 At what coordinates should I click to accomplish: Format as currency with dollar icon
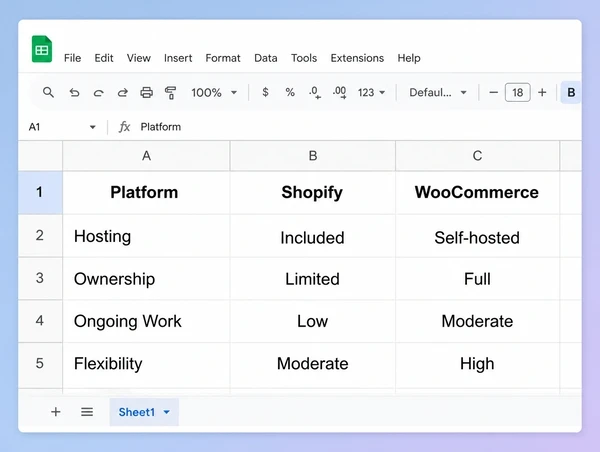pos(265,92)
